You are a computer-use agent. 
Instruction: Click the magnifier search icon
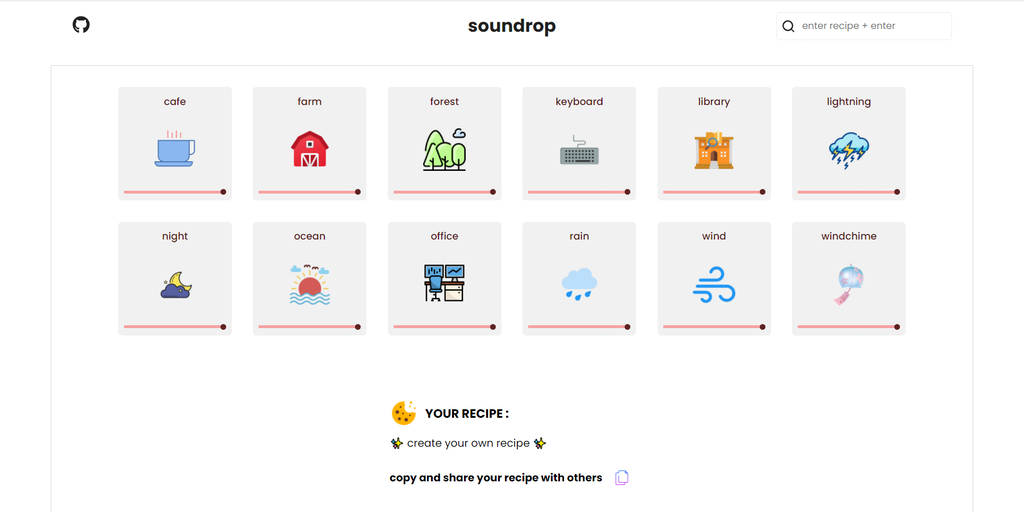click(788, 26)
